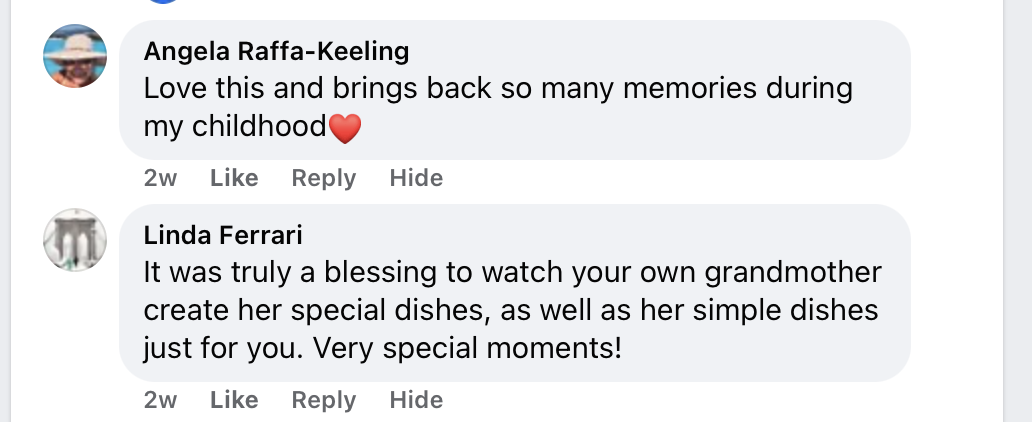Open Linda Ferrari's bridge profile picture

(75, 240)
